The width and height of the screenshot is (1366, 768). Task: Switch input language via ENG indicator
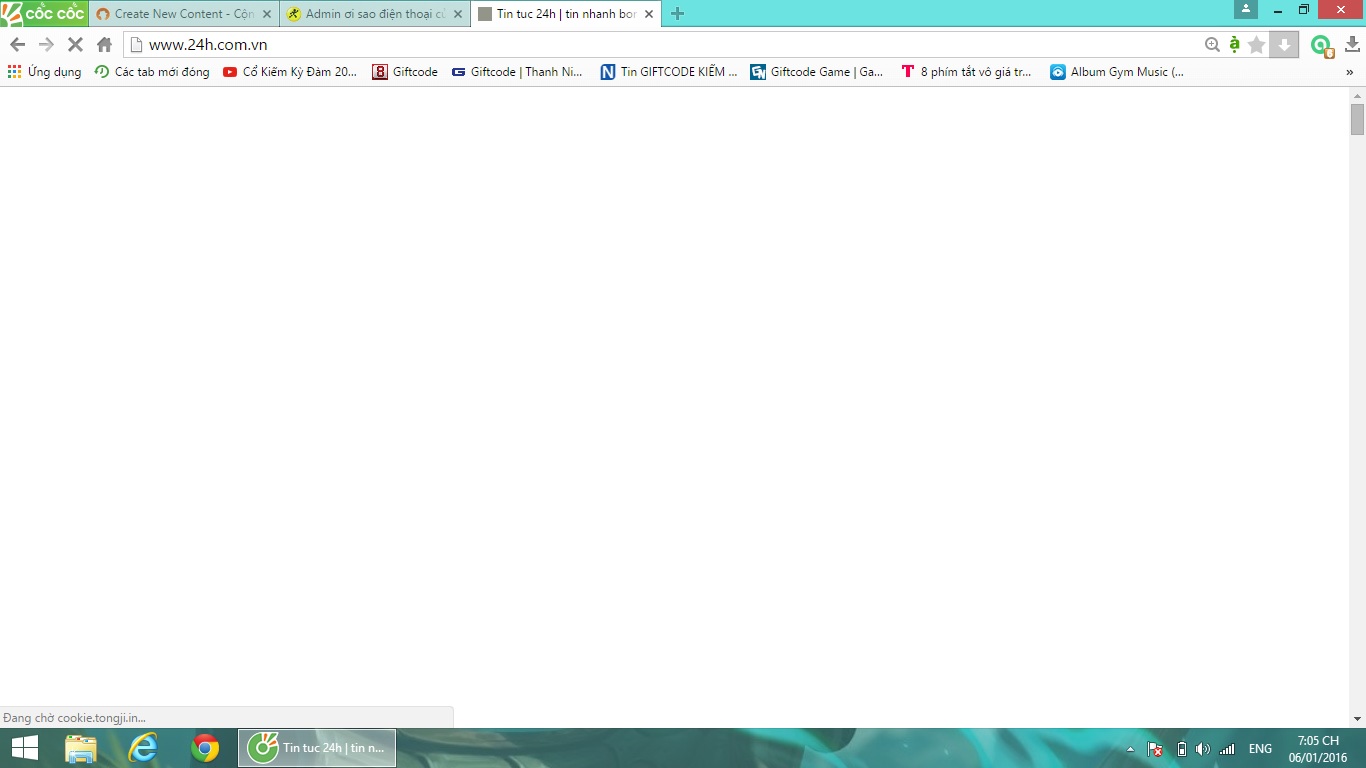(1260, 749)
